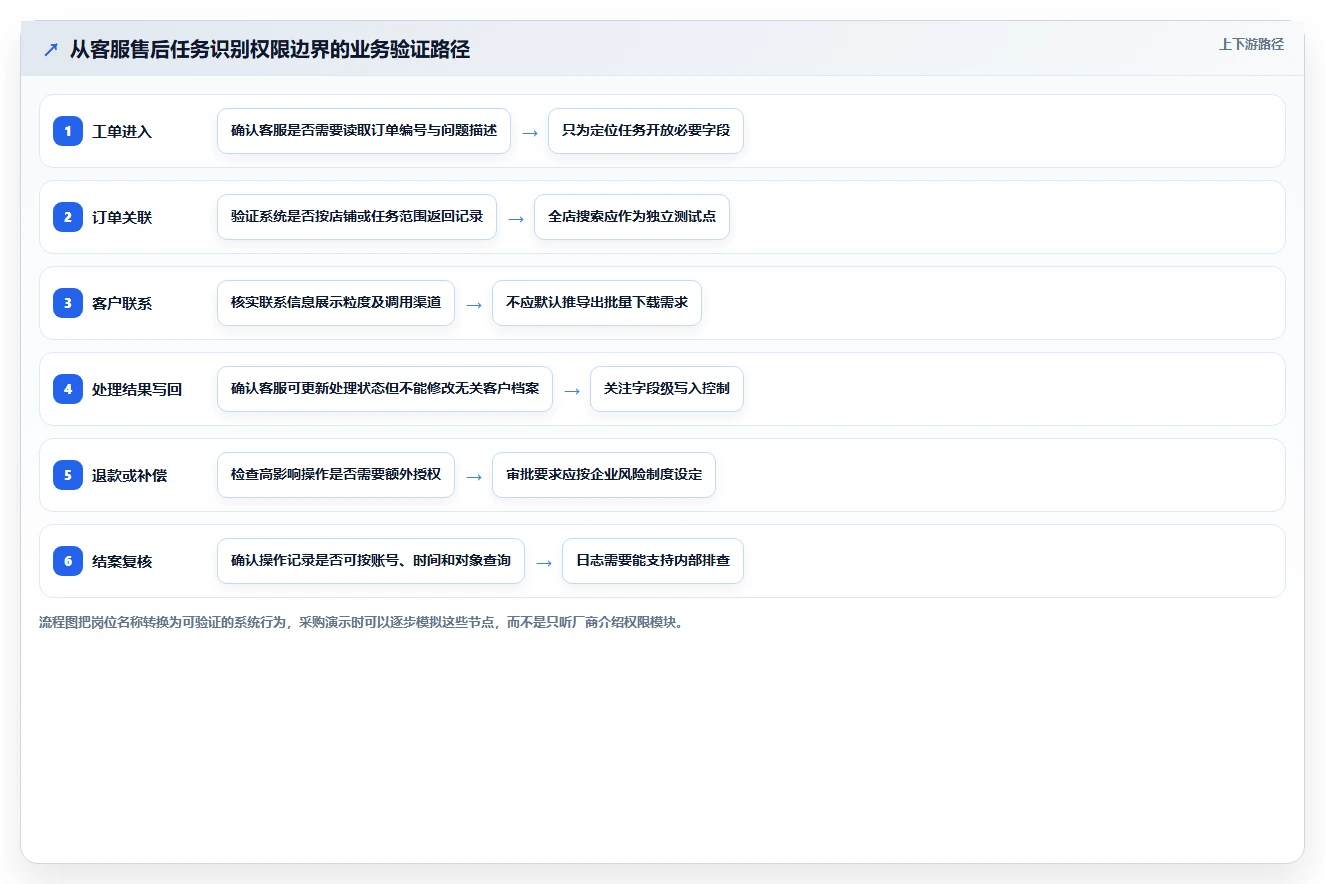Click the arrow in the 客户联系 row
1325x884 pixels.
[474, 304]
